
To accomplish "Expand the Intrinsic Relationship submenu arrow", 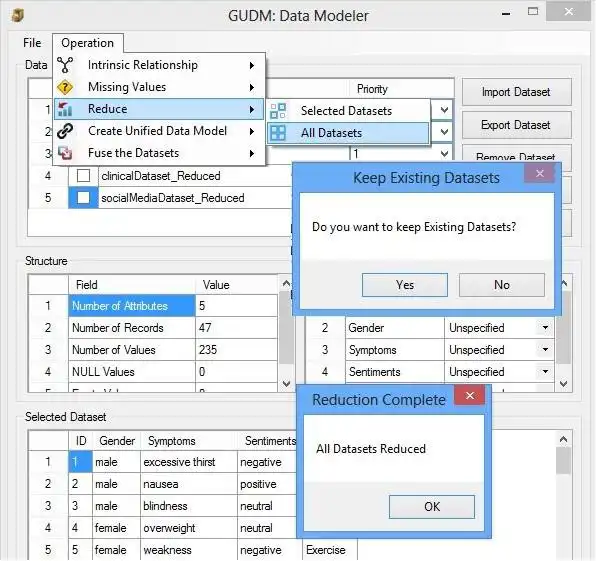I will pos(252,65).
